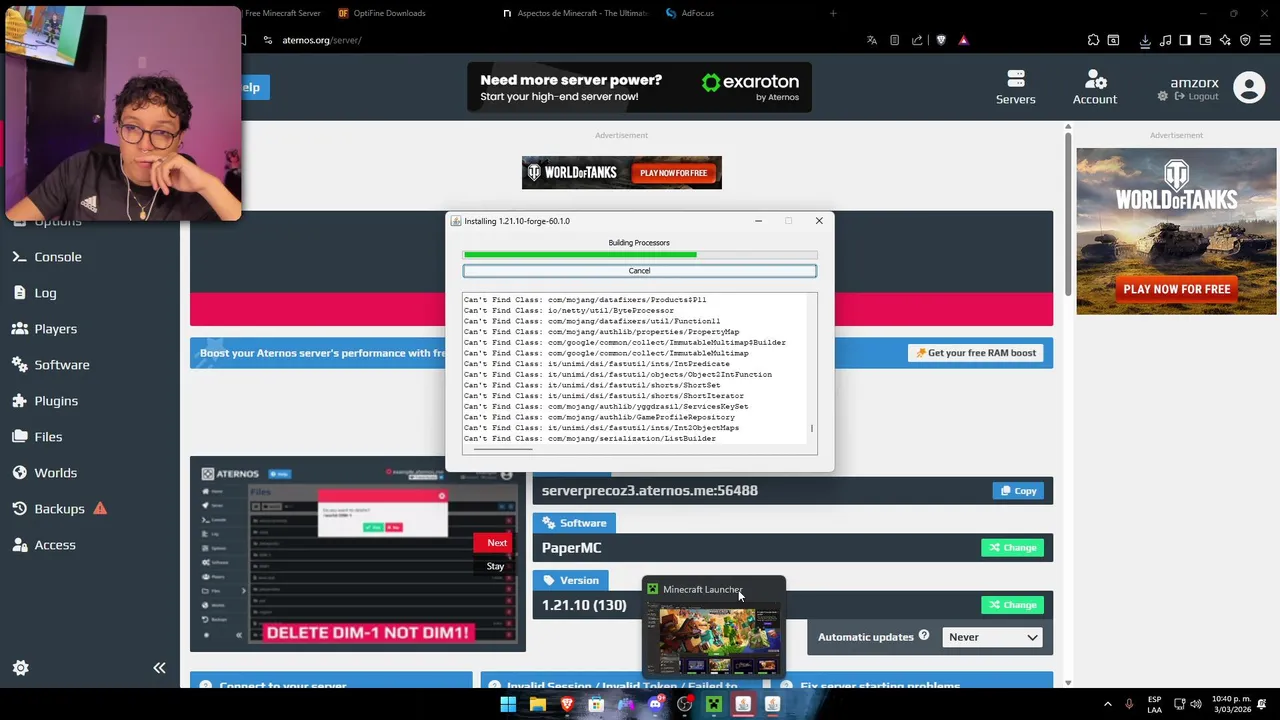Click the Logout link
Image resolution: width=1280 pixels, height=720 pixels.
(1196, 96)
